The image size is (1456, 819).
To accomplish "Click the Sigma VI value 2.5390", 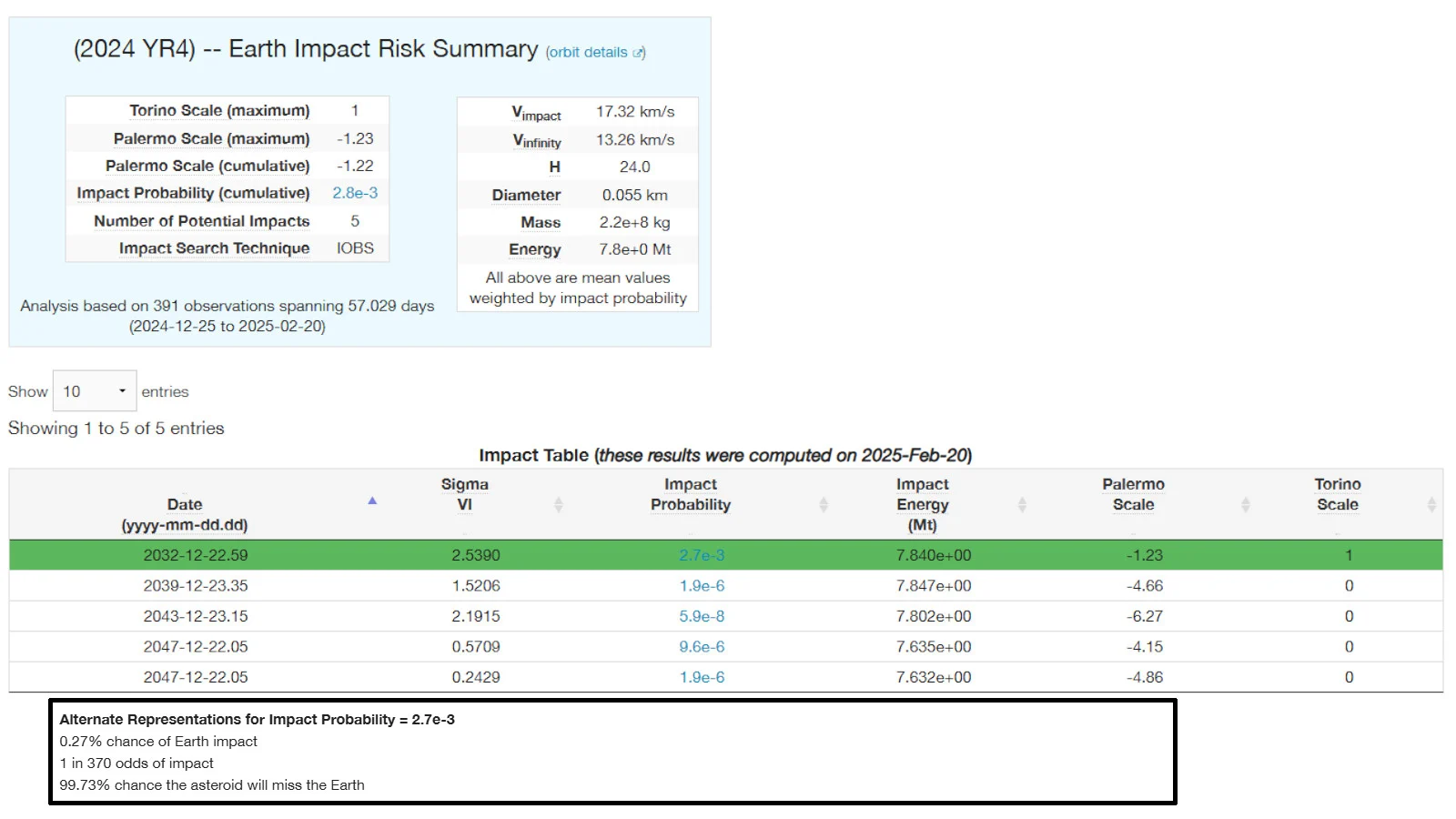I will click(x=476, y=555).
